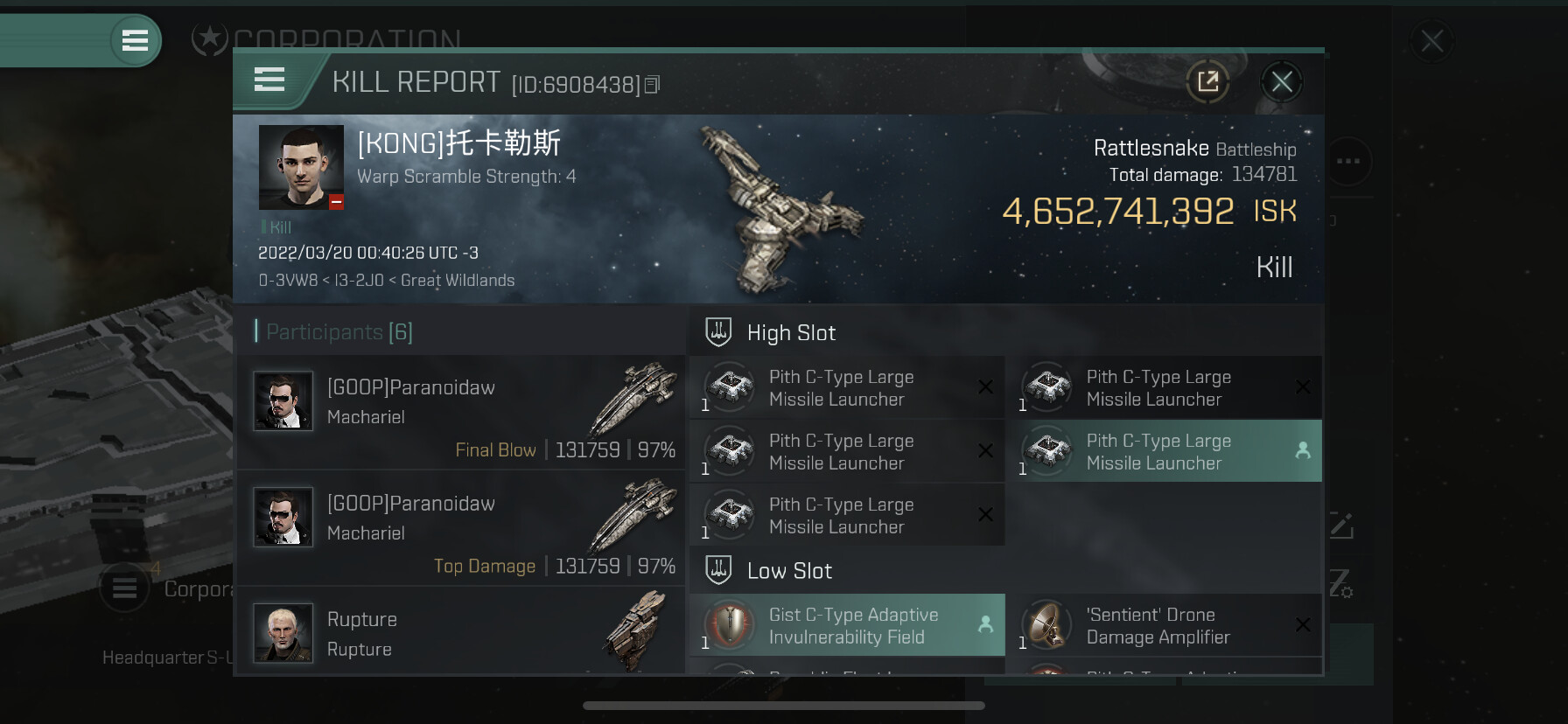Share the kill report via export icon

click(1207, 82)
